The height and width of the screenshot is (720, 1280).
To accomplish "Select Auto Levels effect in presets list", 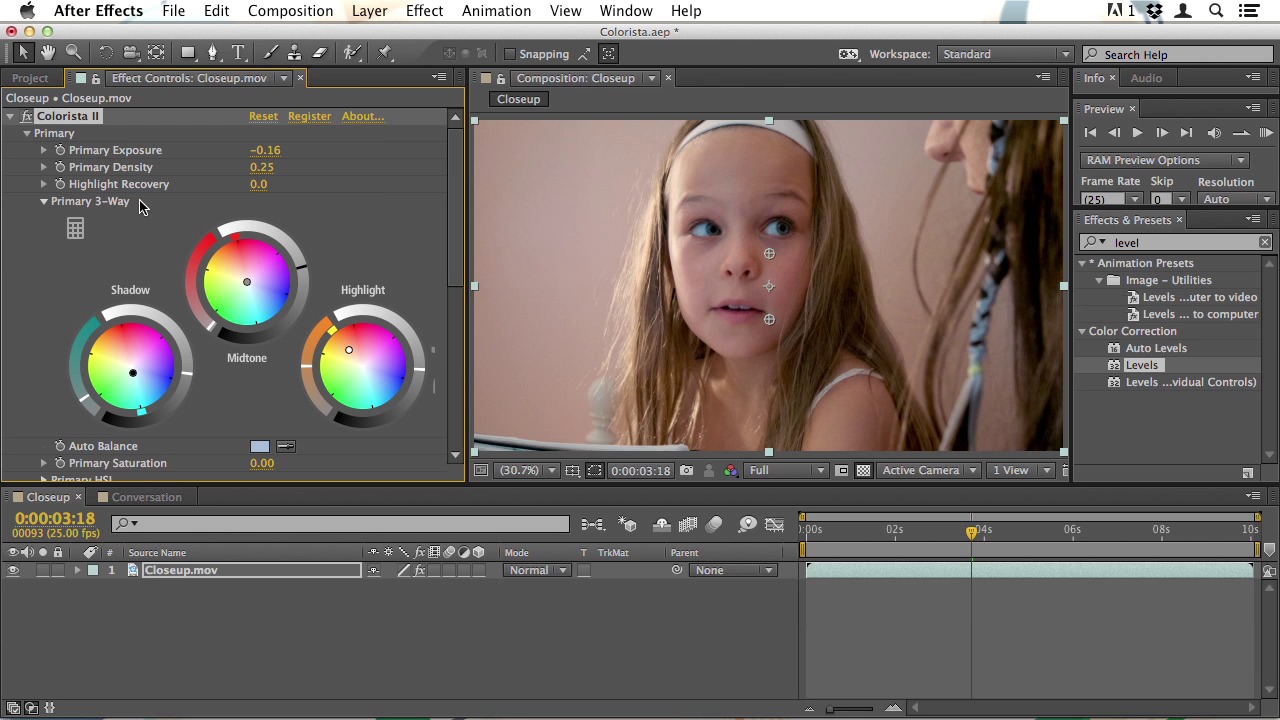I will 1156,348.
